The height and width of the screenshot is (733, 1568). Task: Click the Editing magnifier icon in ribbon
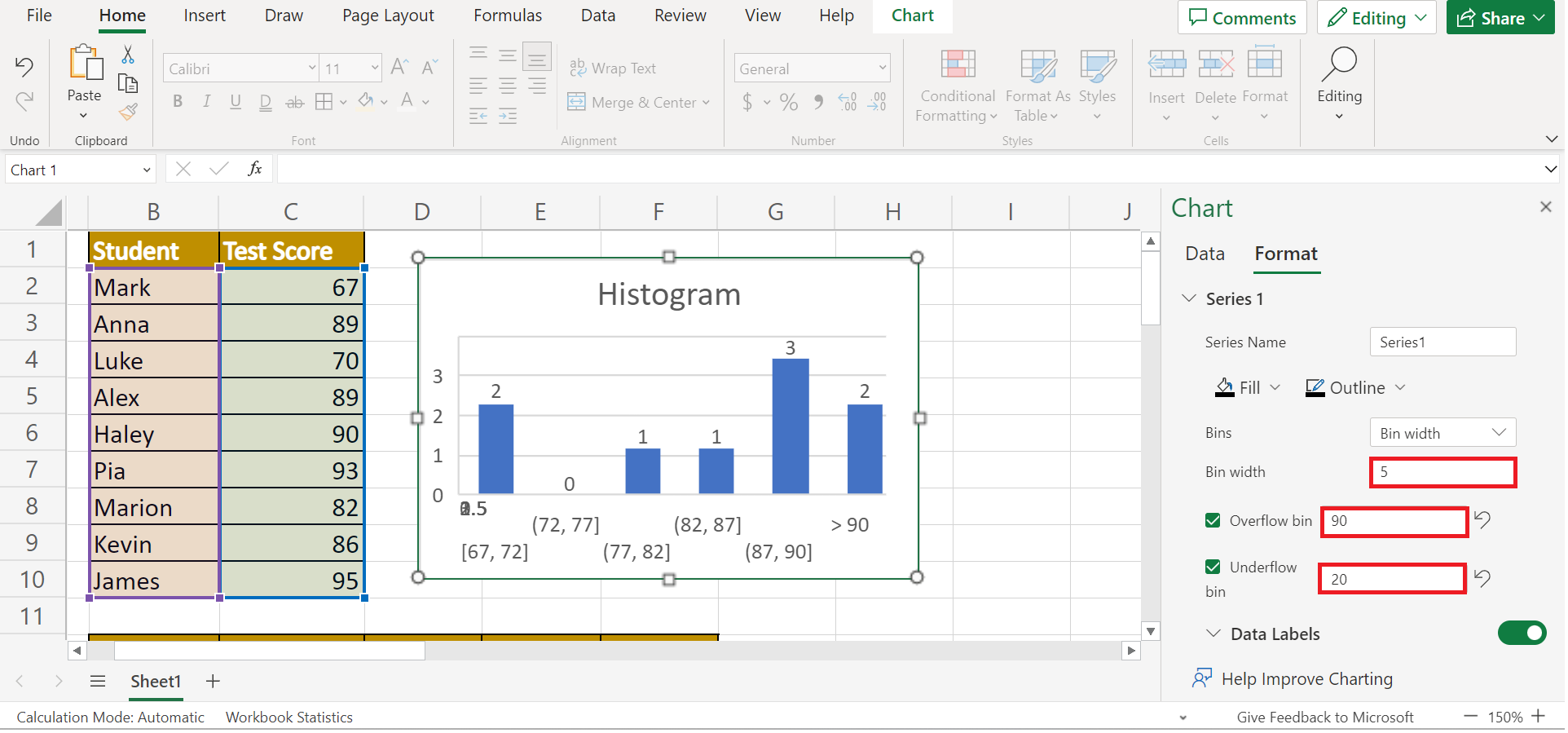tap(1339, 65)
